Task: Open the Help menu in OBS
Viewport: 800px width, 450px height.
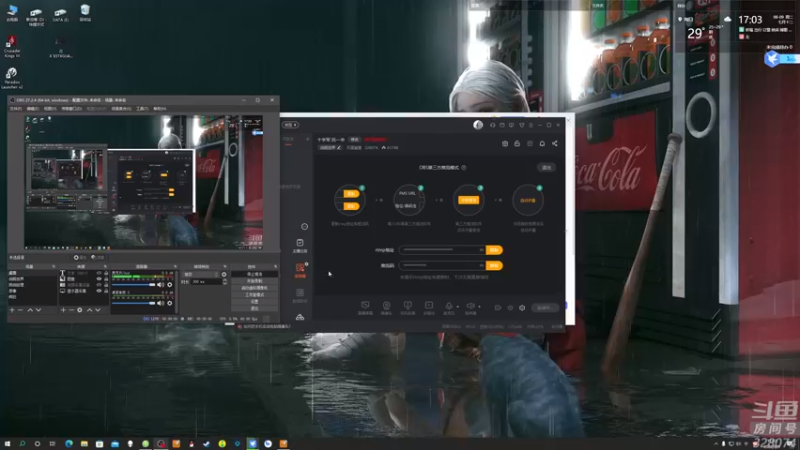Action: [160, 108]
